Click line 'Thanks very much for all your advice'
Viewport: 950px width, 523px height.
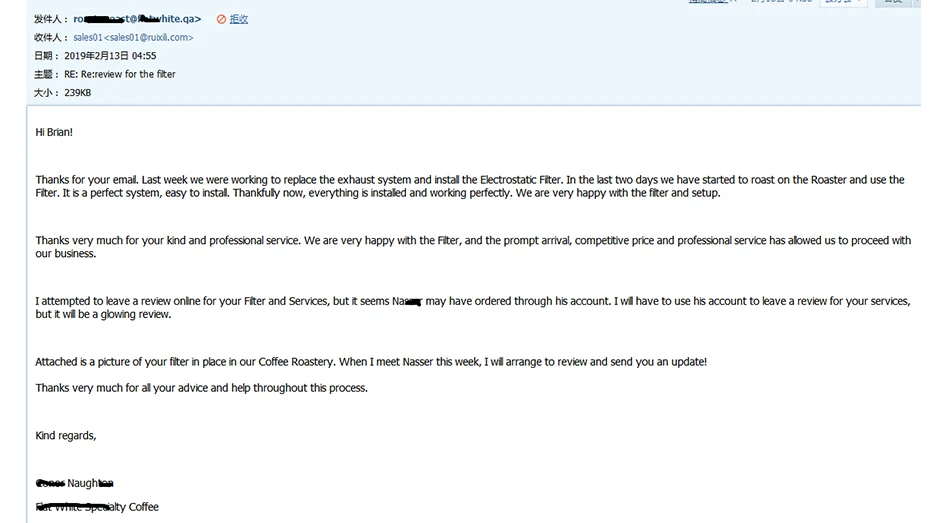201,388
